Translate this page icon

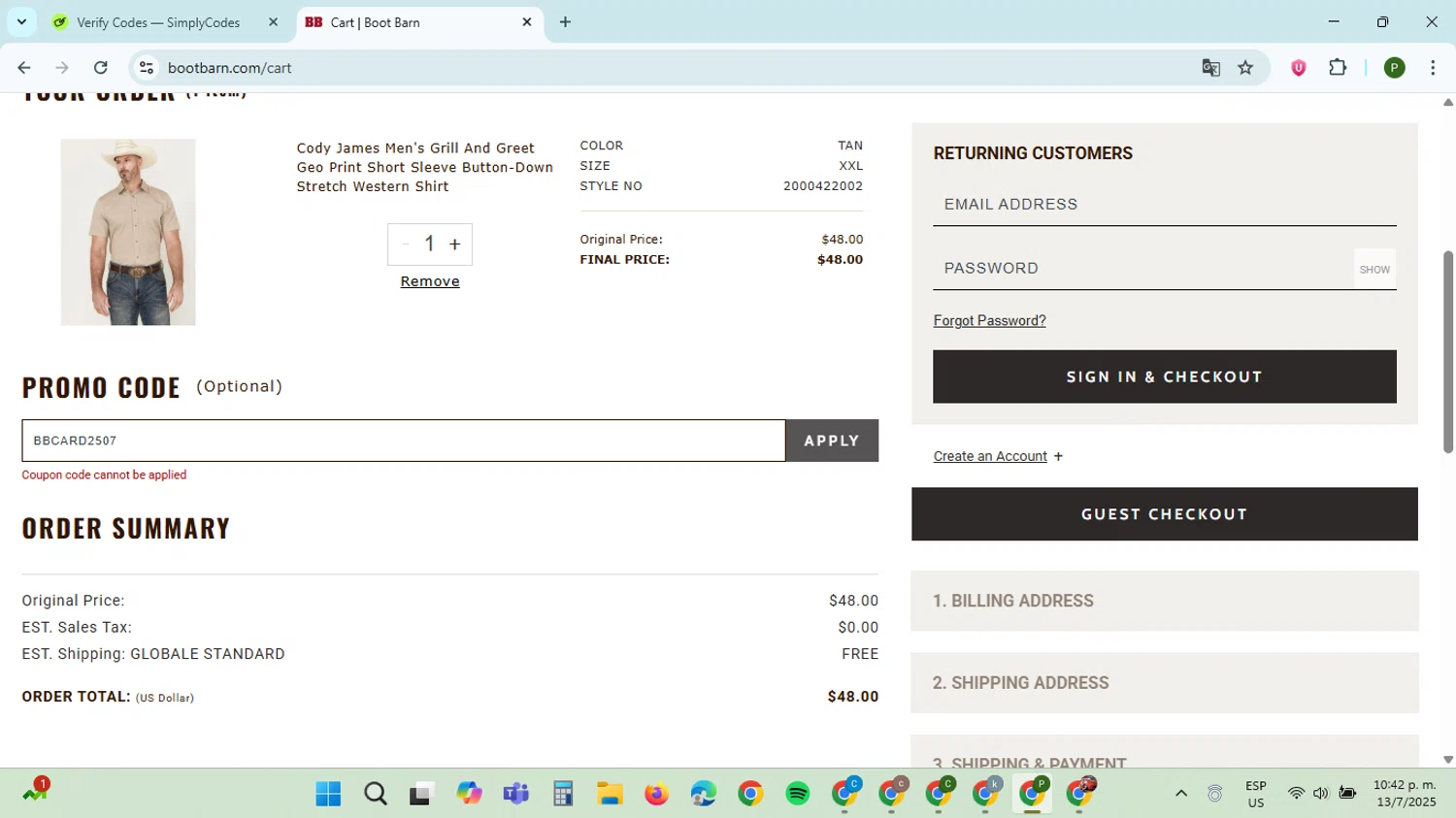coord(1210,68)
